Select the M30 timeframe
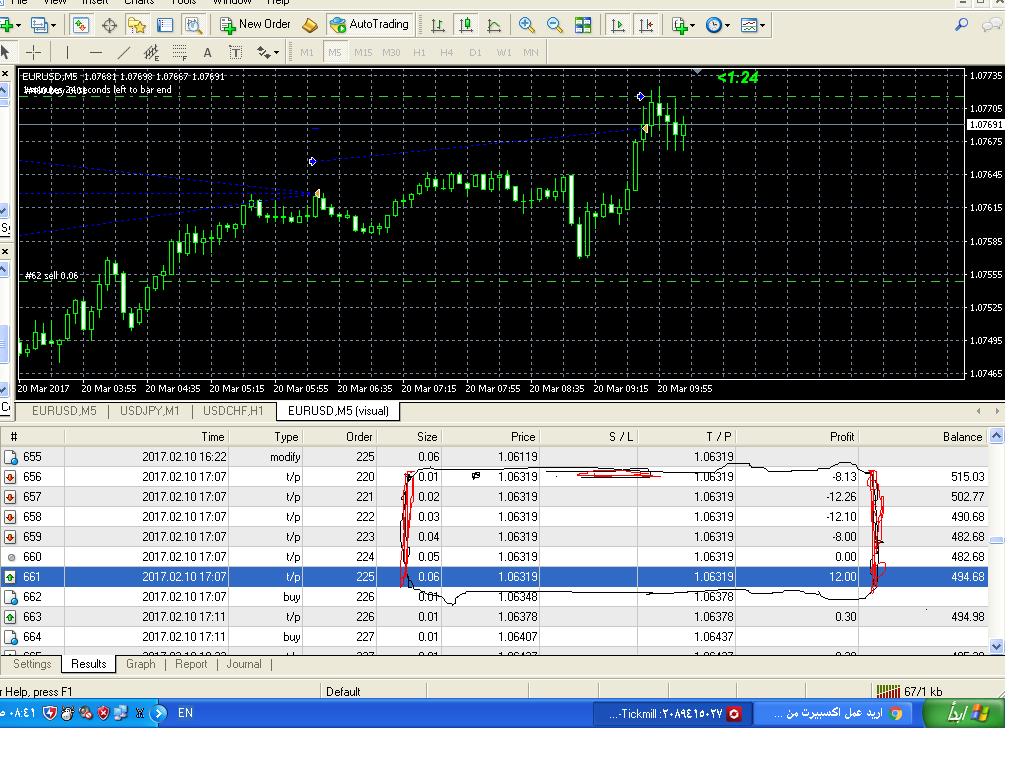Screen dimensions: 1024x768 pyautogui.click(x=391, y=52)
